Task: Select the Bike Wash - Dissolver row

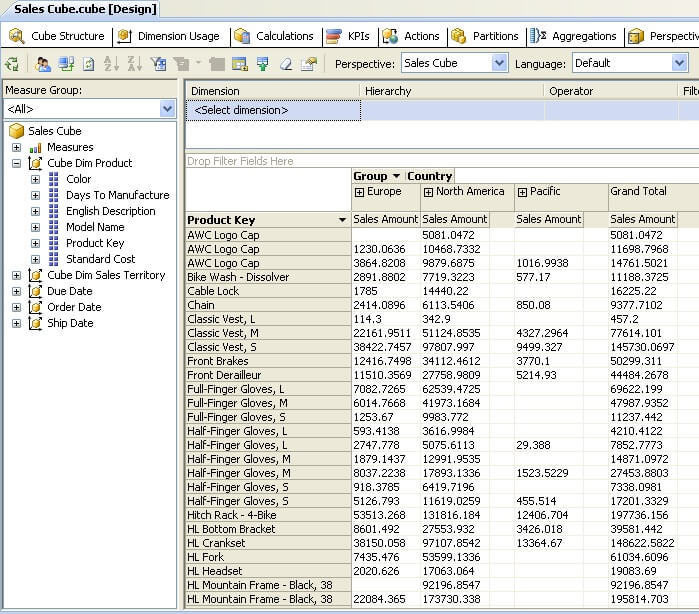Action: pos(268,277)
